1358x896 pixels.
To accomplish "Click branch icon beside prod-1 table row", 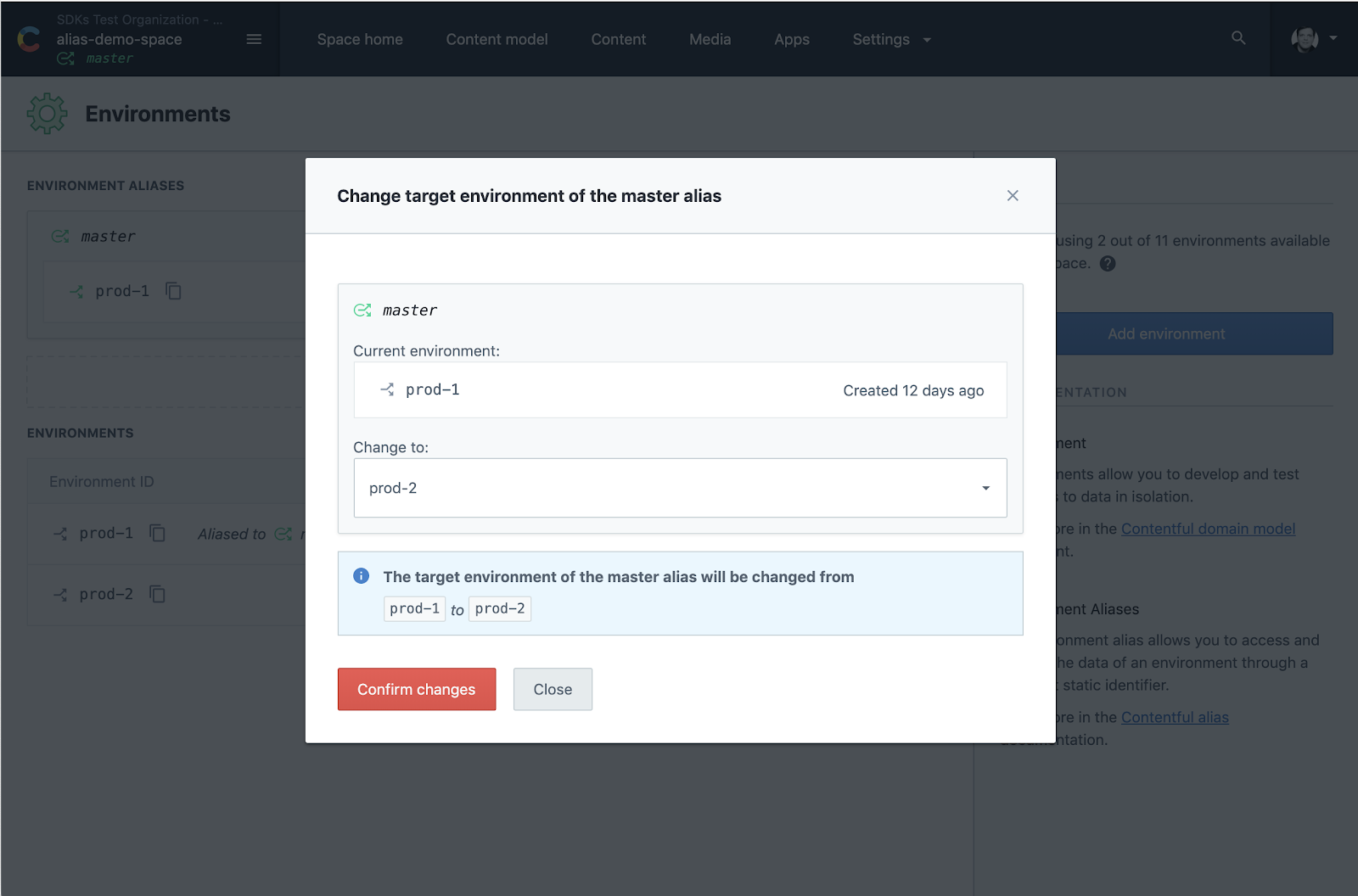I will click(60, 533).
